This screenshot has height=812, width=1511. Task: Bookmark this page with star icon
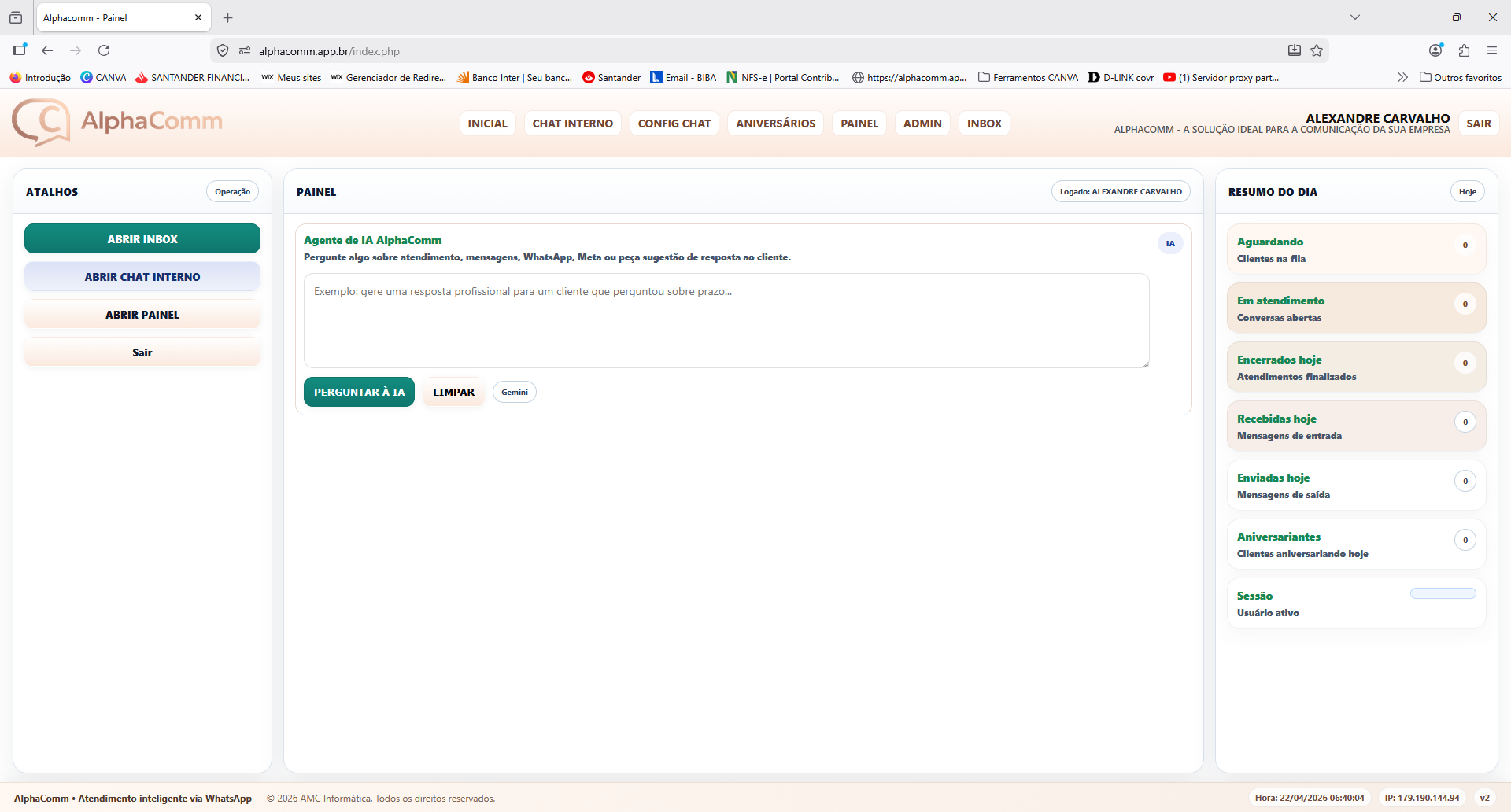point(1317,50)
